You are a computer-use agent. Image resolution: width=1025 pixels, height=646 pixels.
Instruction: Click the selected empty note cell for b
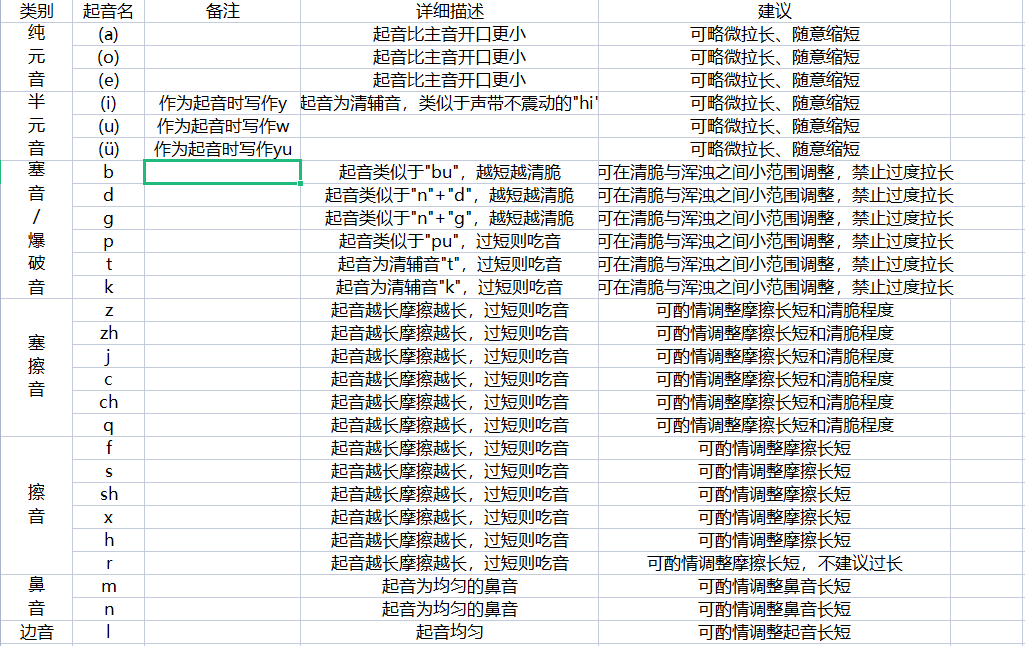coord(222,172)
